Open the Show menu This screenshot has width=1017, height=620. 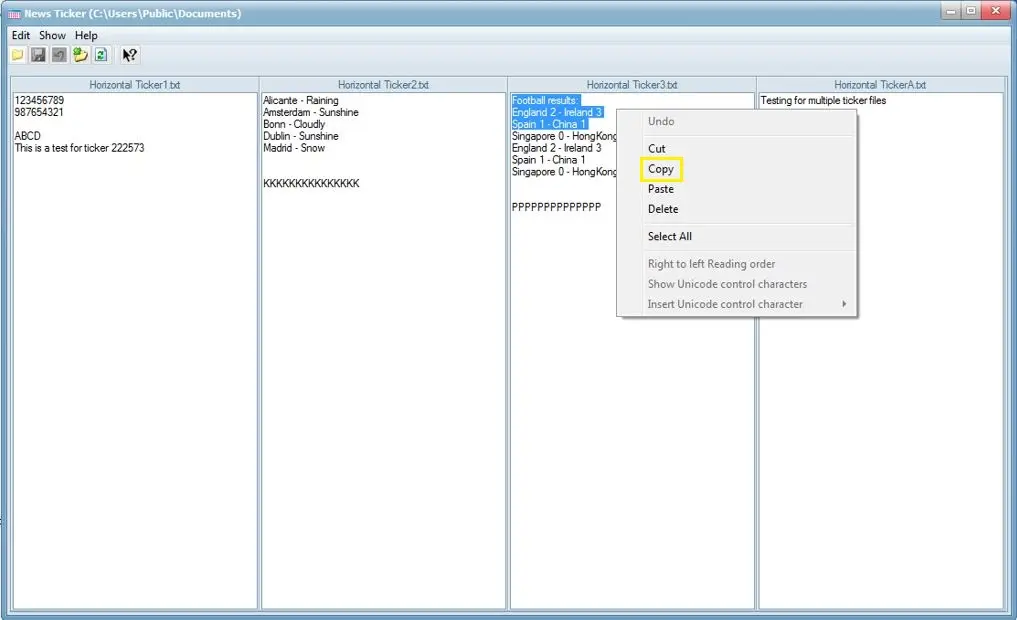52,35
